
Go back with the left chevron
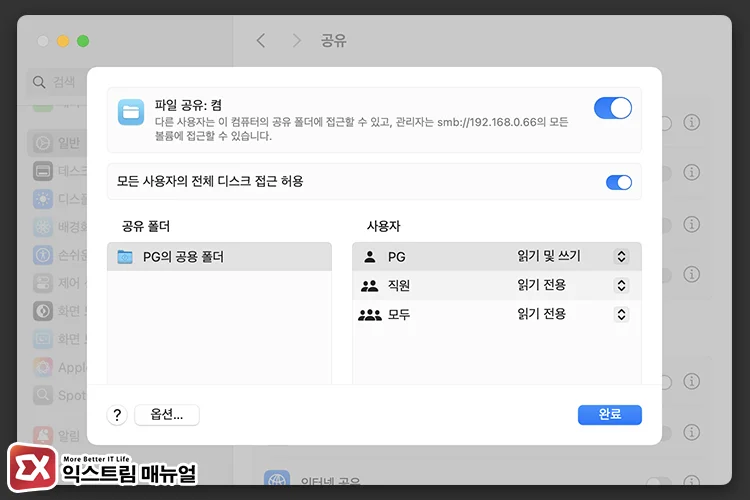(x=261, y=41)
